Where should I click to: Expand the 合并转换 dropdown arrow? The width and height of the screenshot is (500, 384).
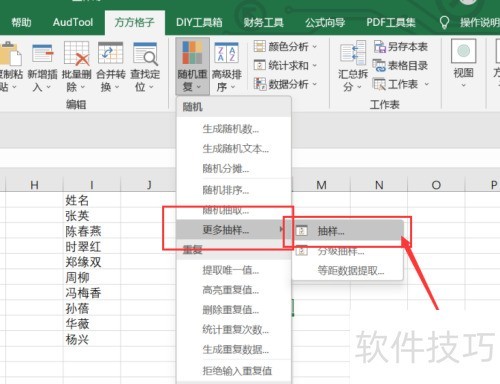pos(117,87)
